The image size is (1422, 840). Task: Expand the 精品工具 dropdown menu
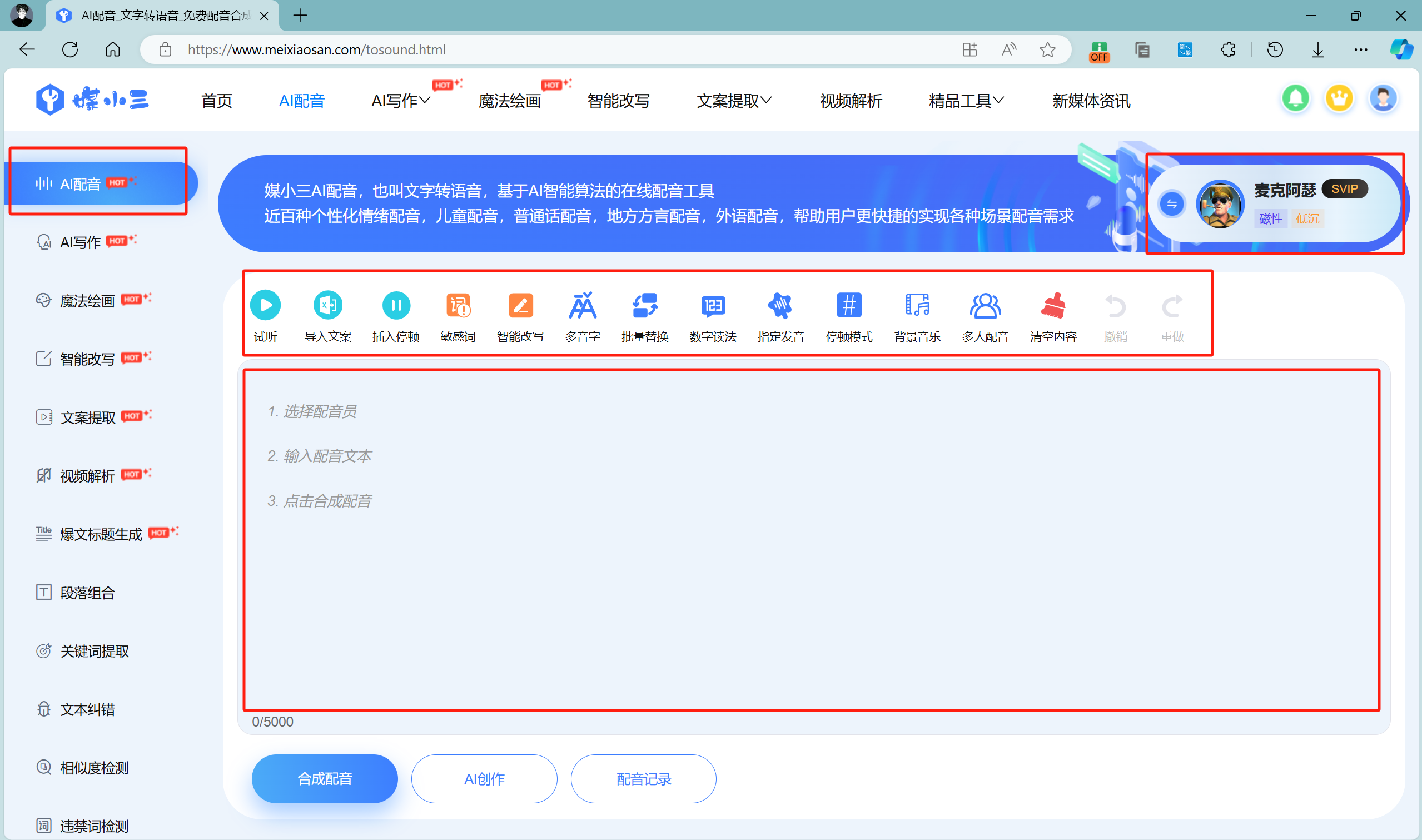tap(966, 101)
